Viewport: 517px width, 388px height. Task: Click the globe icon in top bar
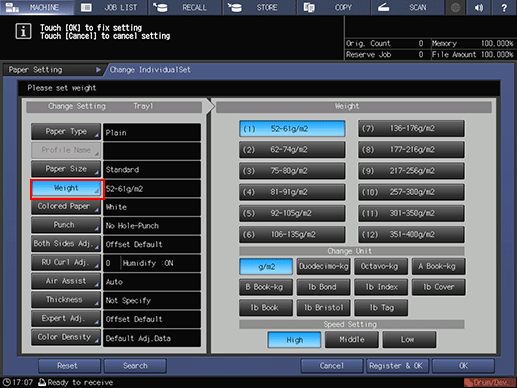455,7
